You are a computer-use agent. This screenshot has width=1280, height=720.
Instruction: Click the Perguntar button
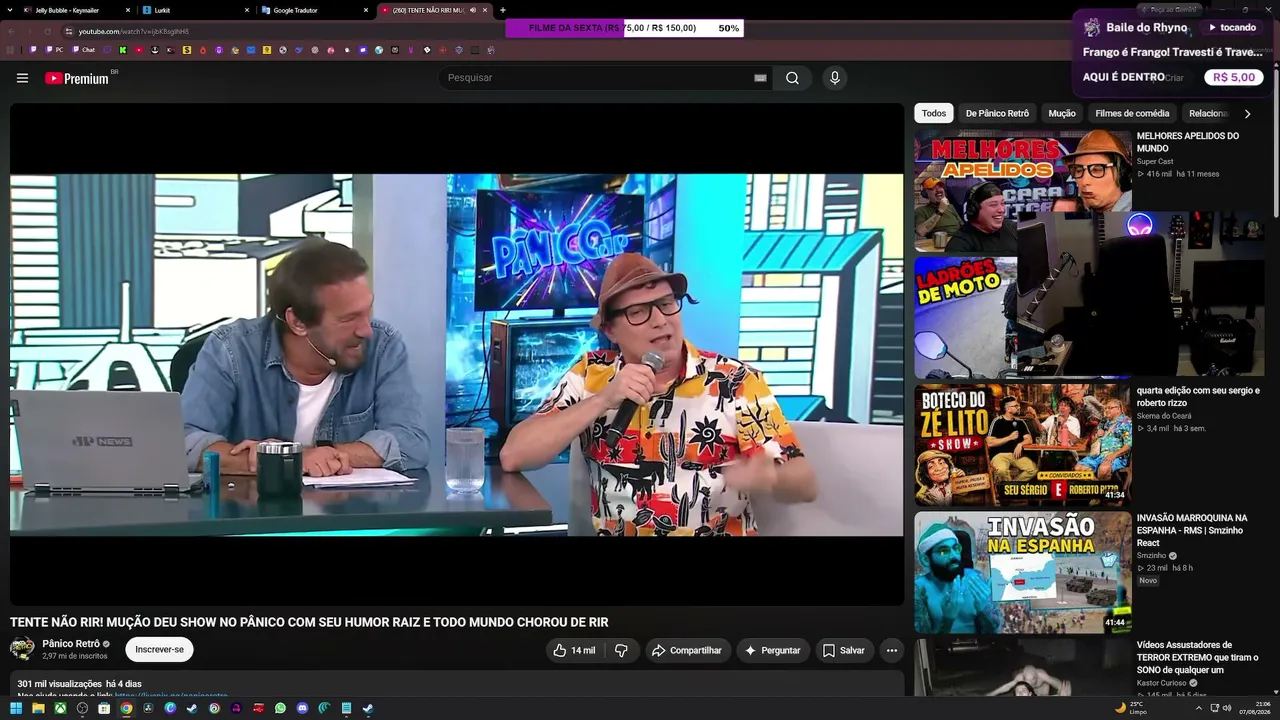[x=773, y=650]
